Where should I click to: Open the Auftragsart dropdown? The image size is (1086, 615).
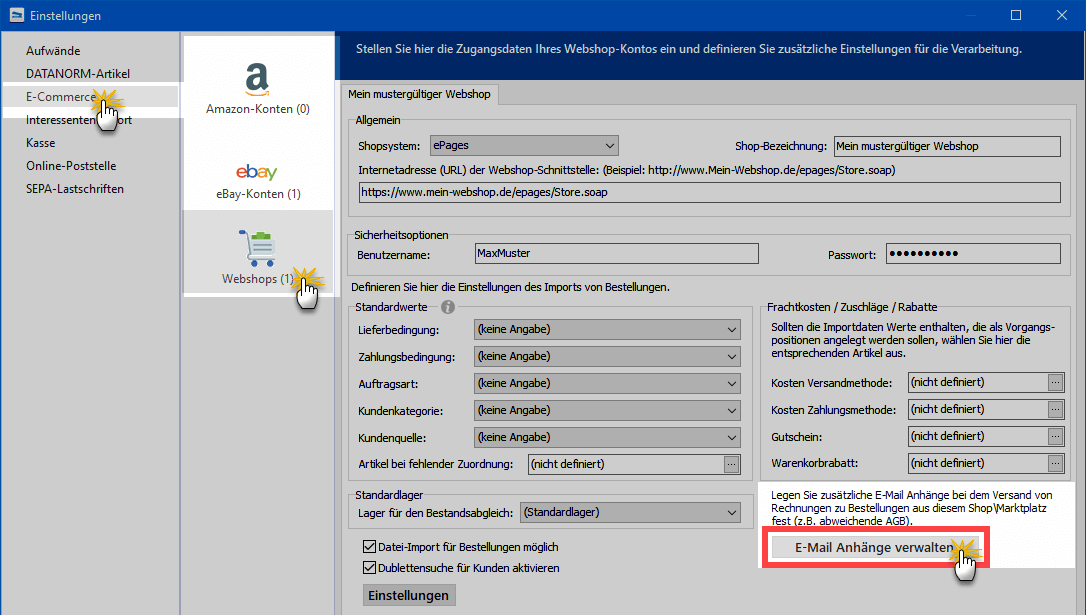point(607,384)
